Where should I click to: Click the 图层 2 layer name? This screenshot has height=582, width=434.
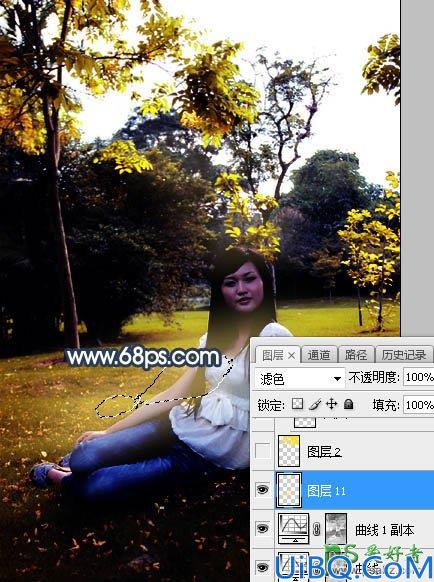pyautogui.click(x=324, y=451)
